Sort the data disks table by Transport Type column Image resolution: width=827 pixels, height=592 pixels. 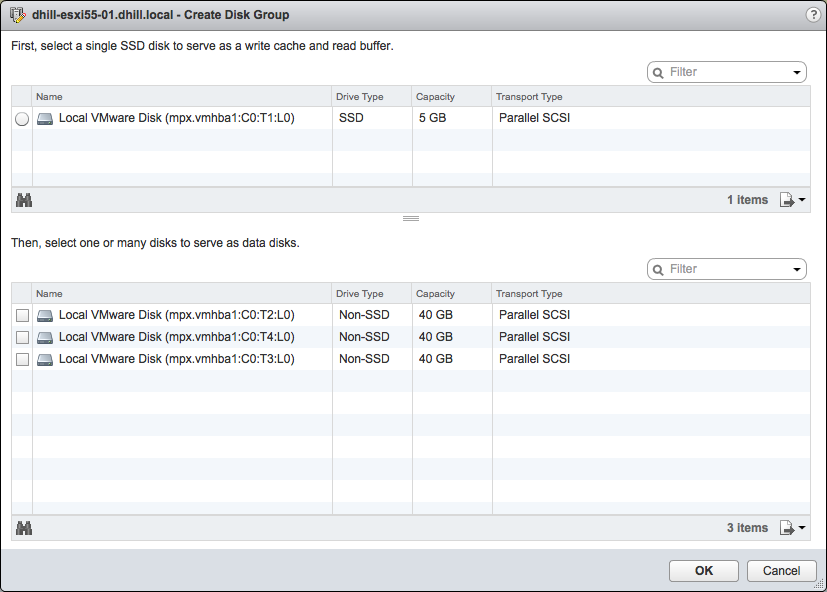pyautogui.click(x=651, y=293)
